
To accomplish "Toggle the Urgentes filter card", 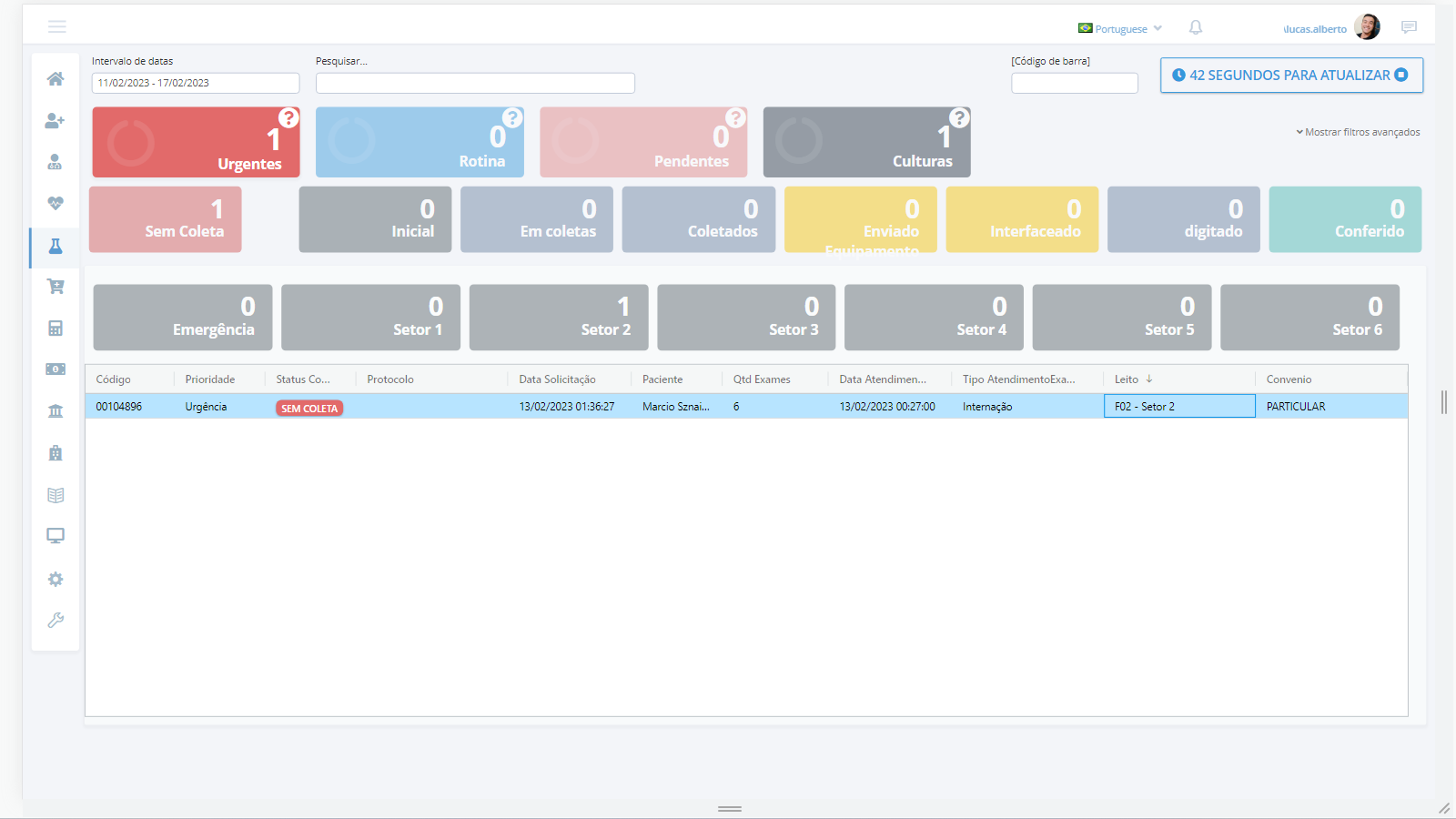I will click(196, 143).
